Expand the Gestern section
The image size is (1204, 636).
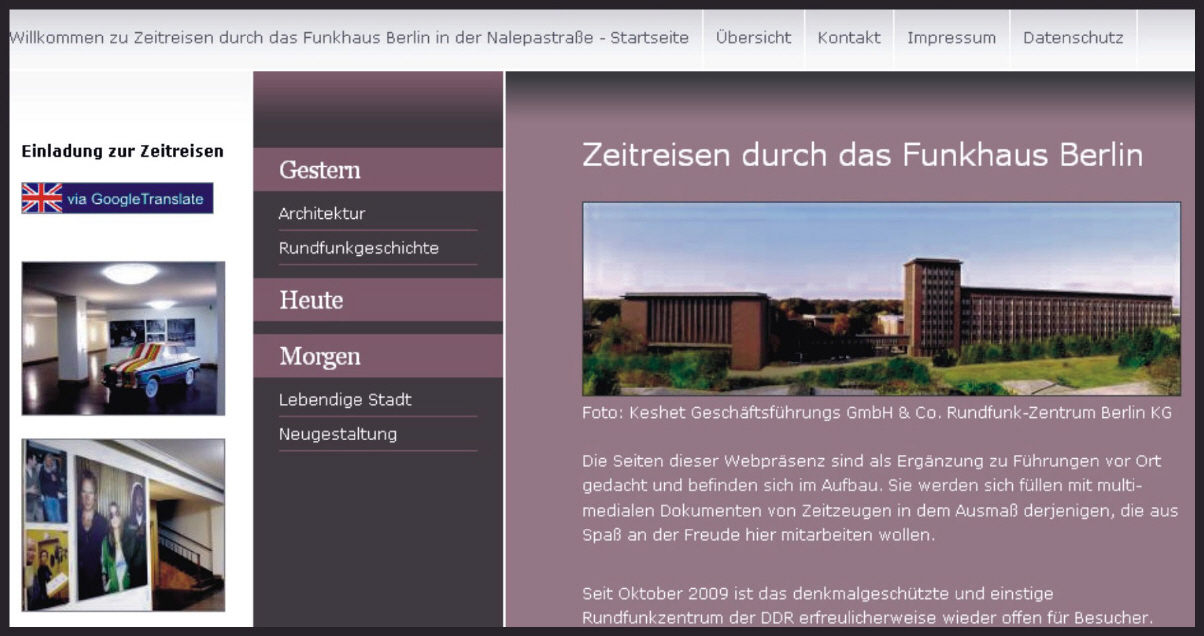(x=320, y=170)
